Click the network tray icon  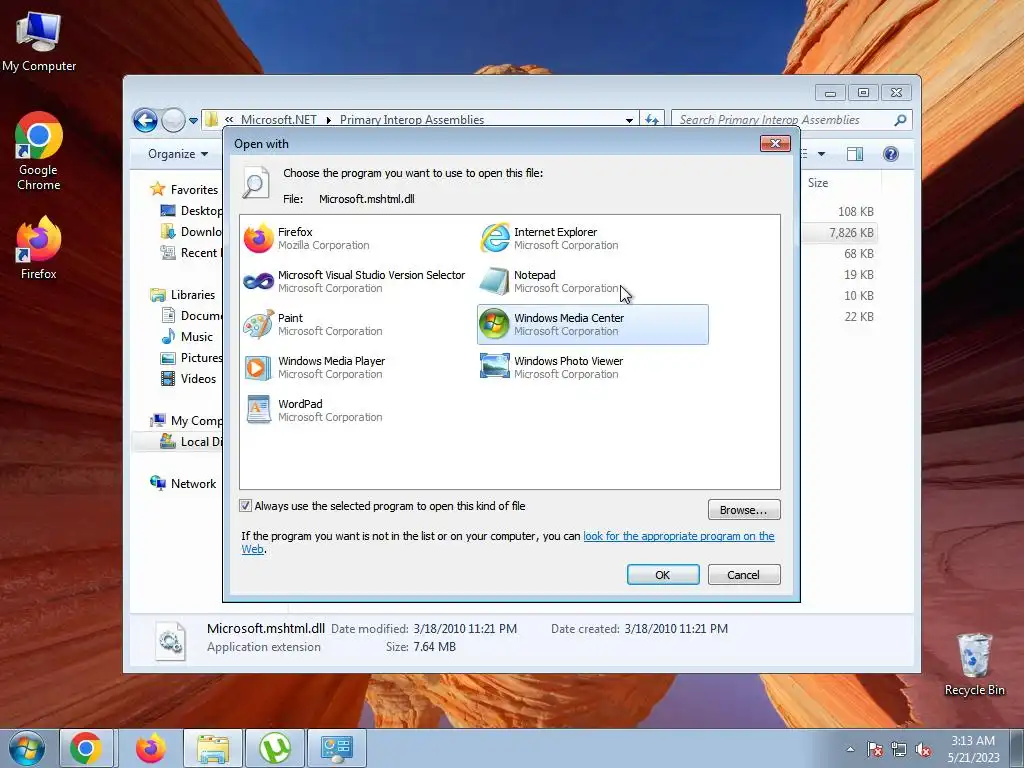point(899,749)
